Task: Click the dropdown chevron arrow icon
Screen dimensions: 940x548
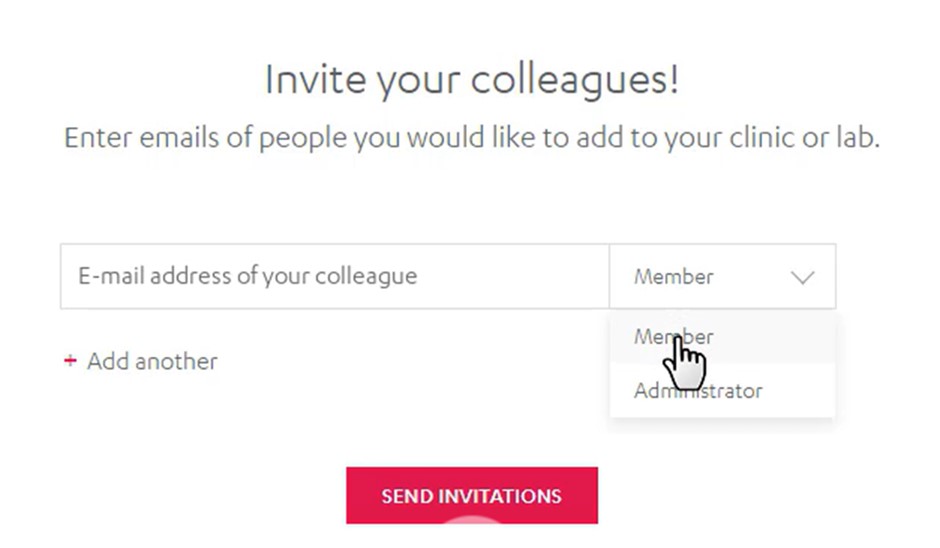Action: click(803, 277)
